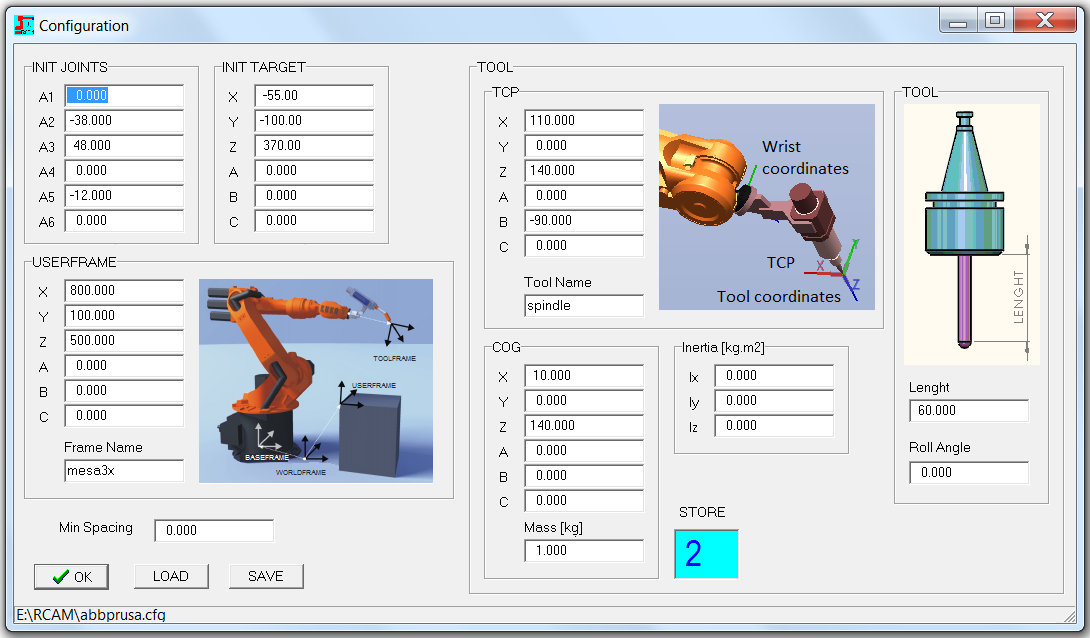This screenshot has height=638, width=1090.
Task: Edit the COG Z value 140.000
Action: pyautogui.click(x=584, y=426)
